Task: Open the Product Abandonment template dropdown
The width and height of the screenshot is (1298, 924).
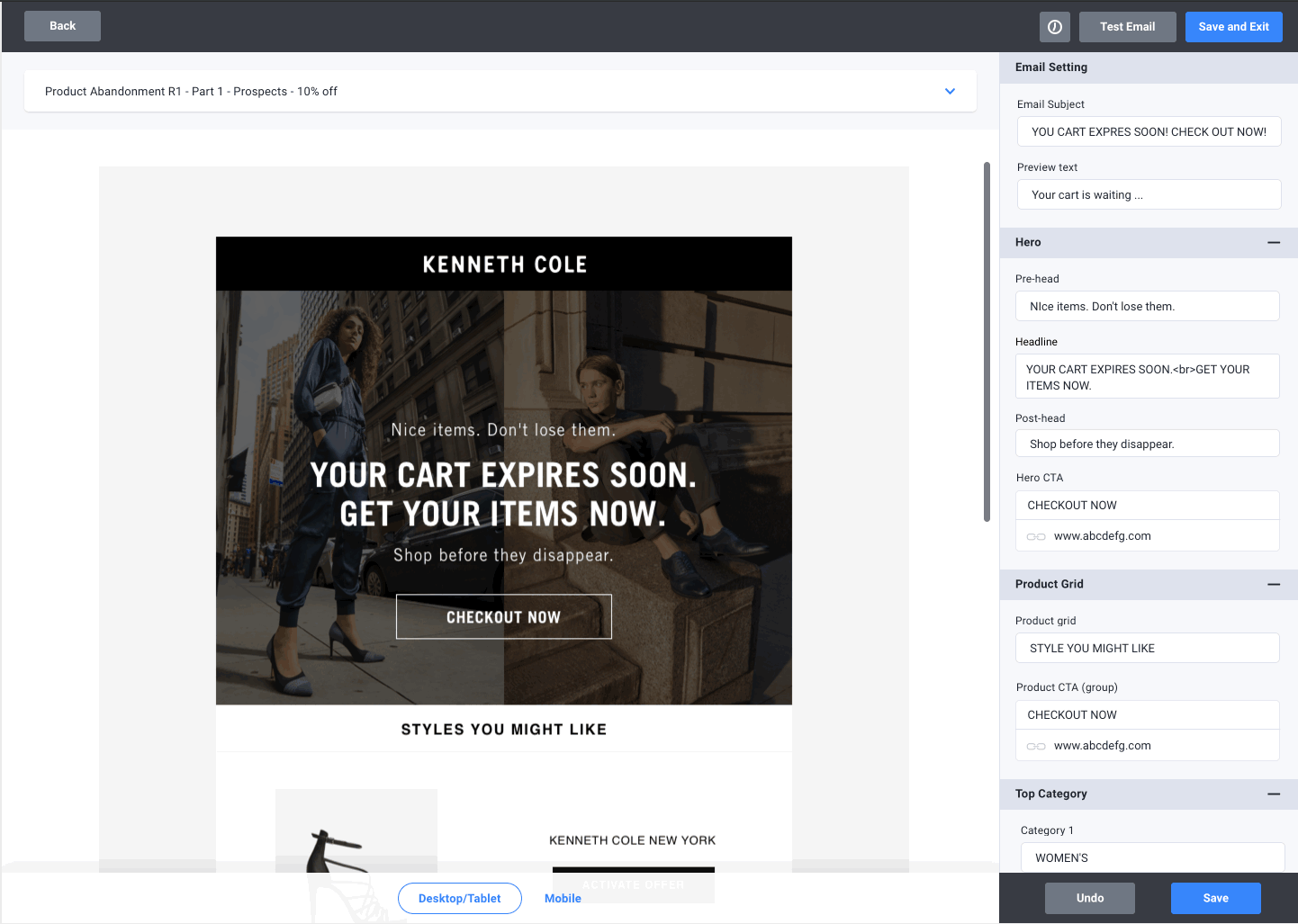Action: click(x=500, y=92)
